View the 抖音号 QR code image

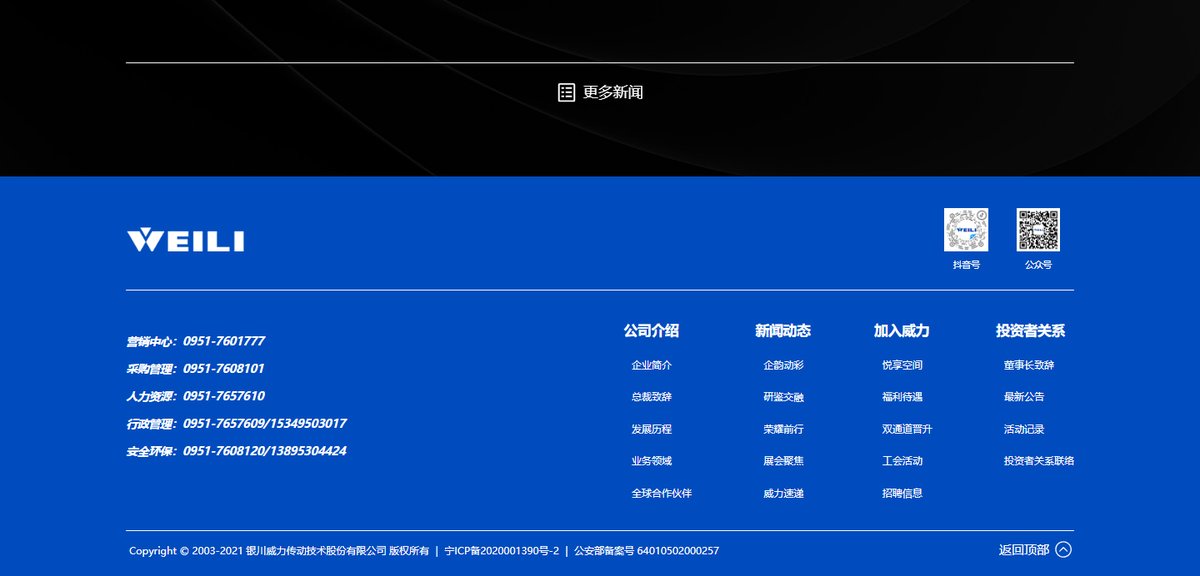966,230
